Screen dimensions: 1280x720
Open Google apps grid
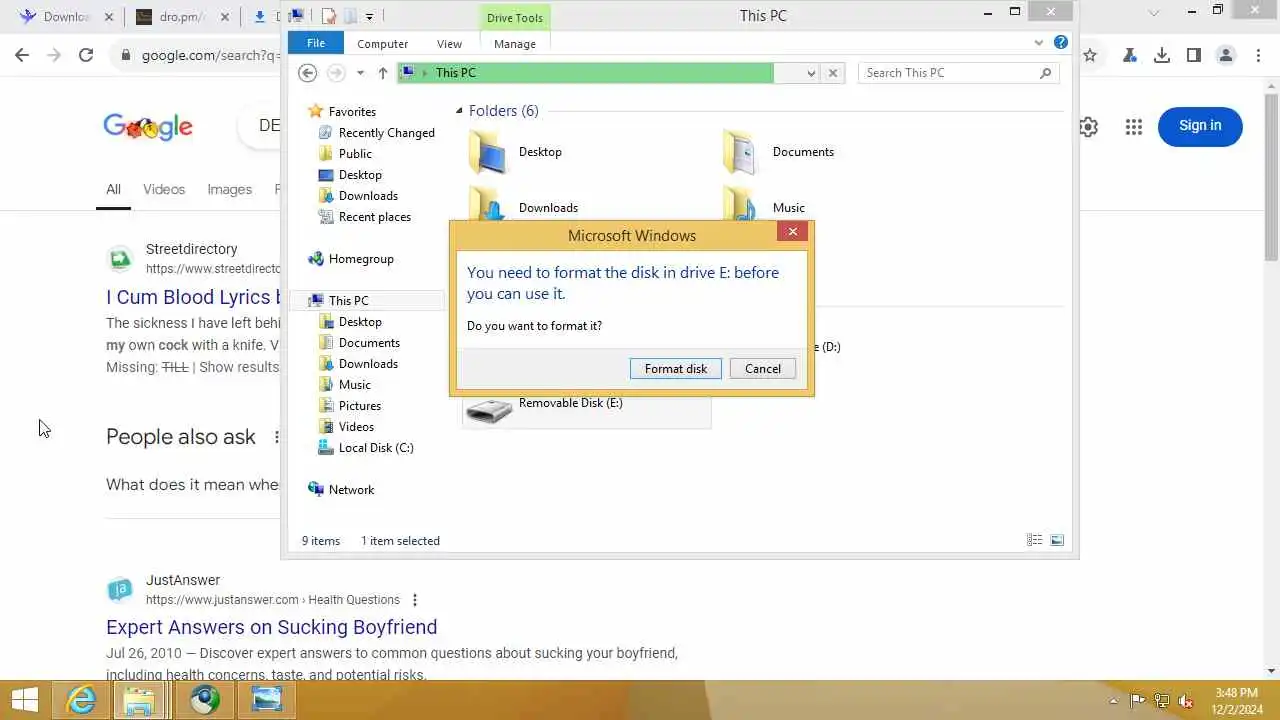(x=1133, y=127)
